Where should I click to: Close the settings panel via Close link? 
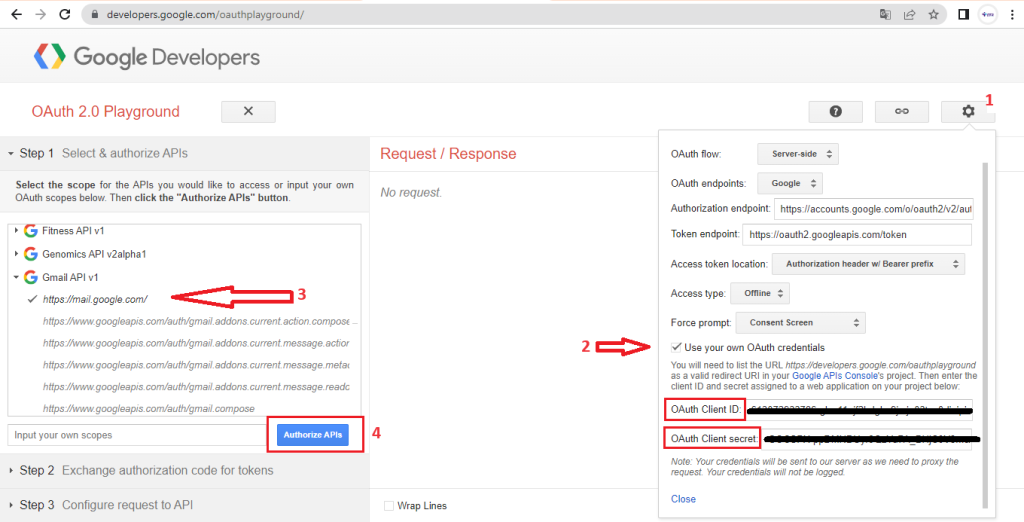[x=683, y=498]
